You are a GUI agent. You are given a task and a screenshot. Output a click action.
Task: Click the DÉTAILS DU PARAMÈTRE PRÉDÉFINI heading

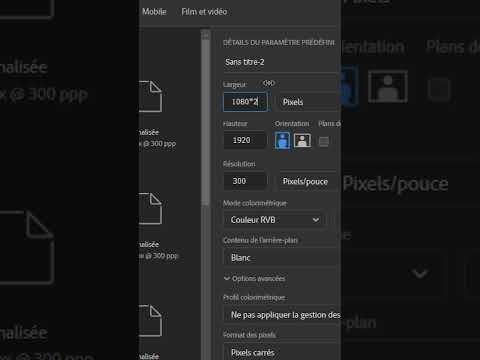pyautogui.click(x=279, y=43)
